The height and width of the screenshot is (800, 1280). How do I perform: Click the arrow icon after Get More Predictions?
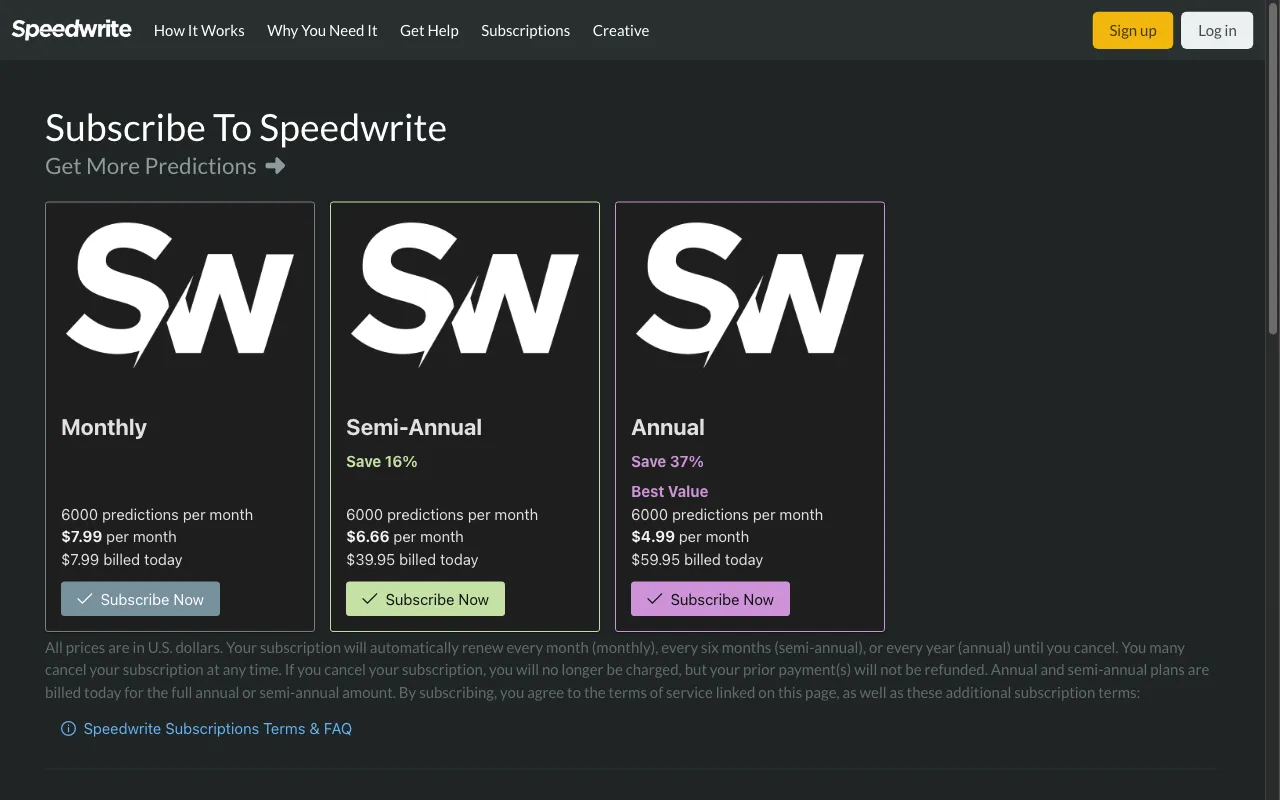pyautogui.click(x=275, y=166)
